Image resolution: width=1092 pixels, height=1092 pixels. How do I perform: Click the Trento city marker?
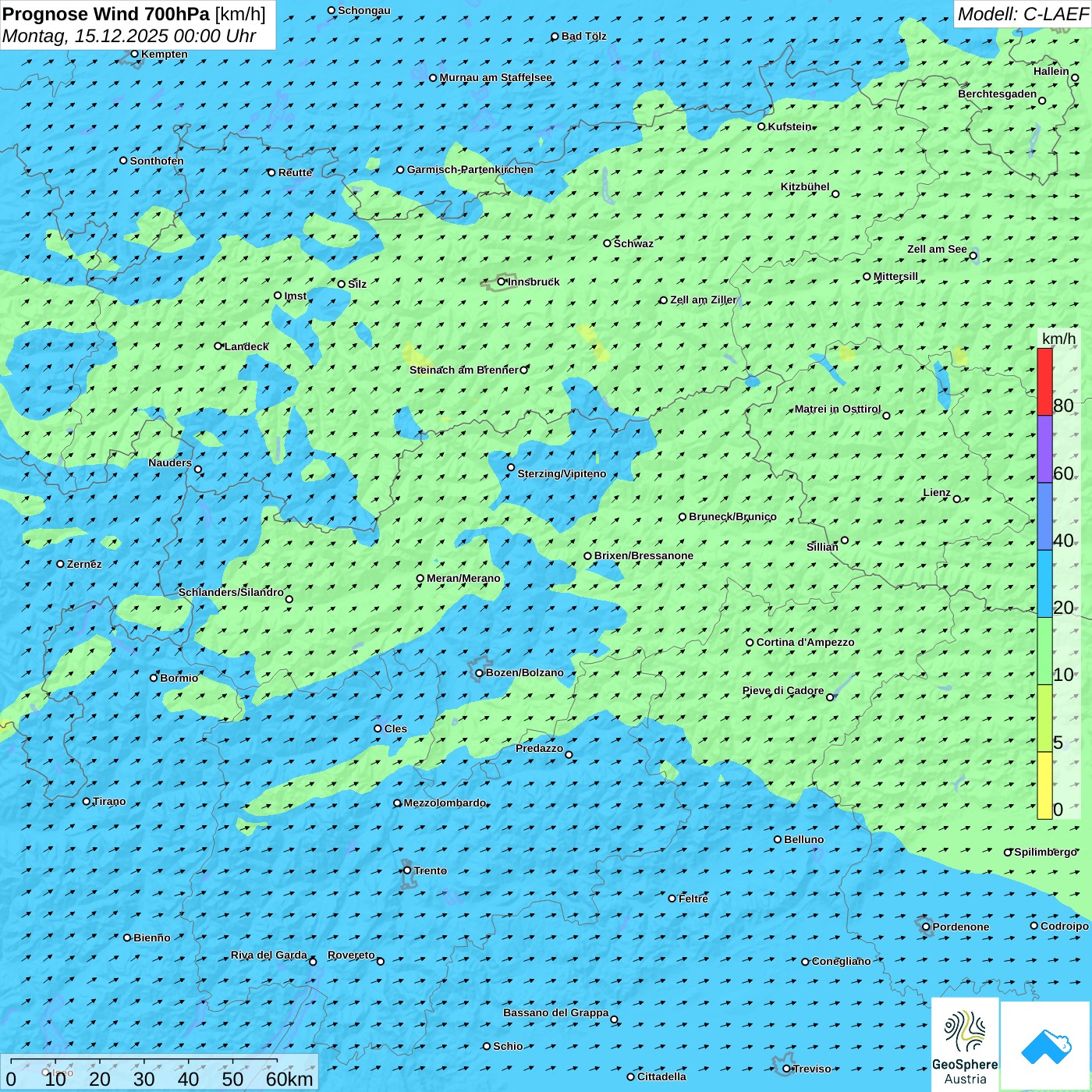point(407,870)
